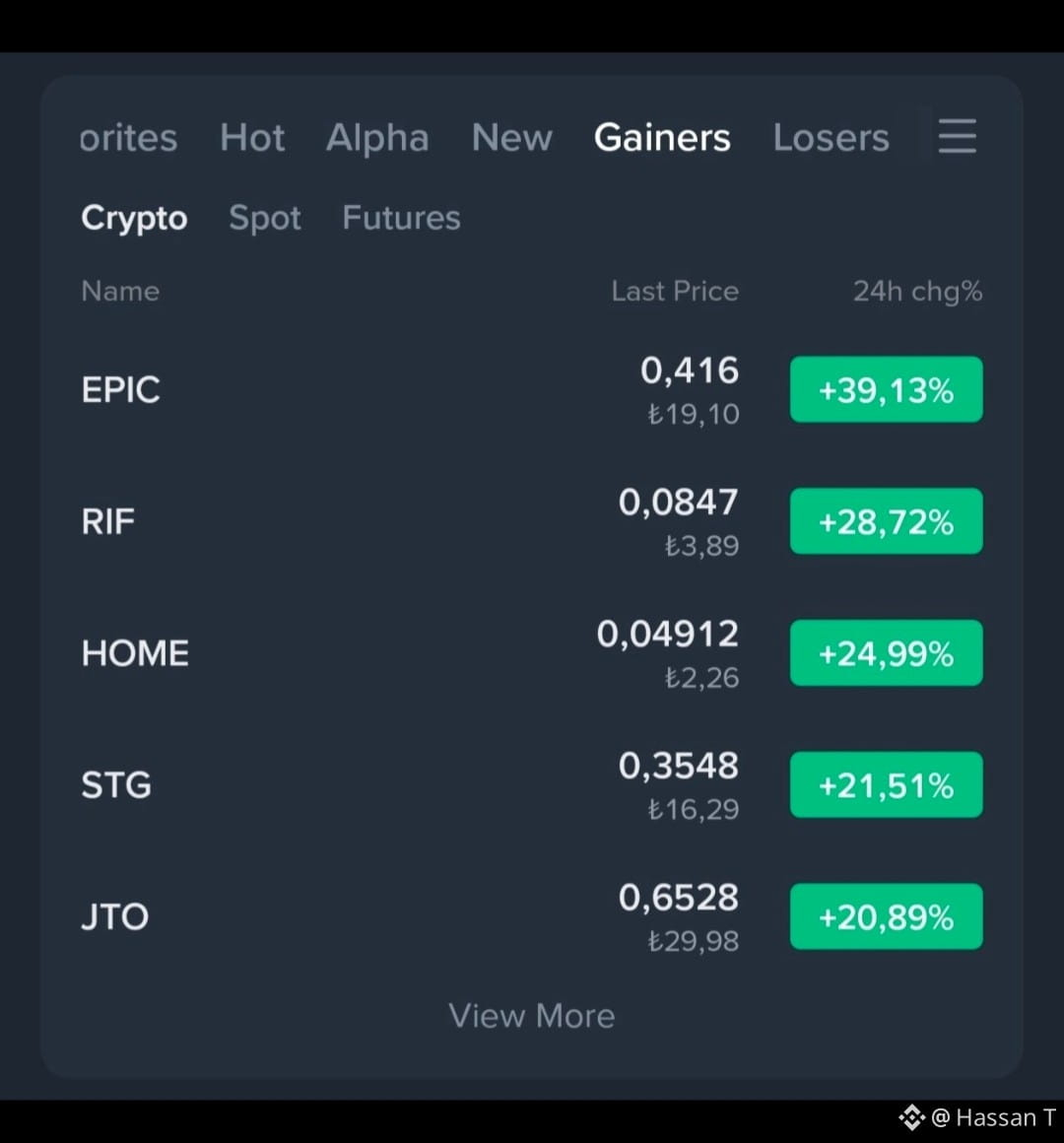Sort by 24h chg% column header

pyautogui.click(x=917, y=291)
